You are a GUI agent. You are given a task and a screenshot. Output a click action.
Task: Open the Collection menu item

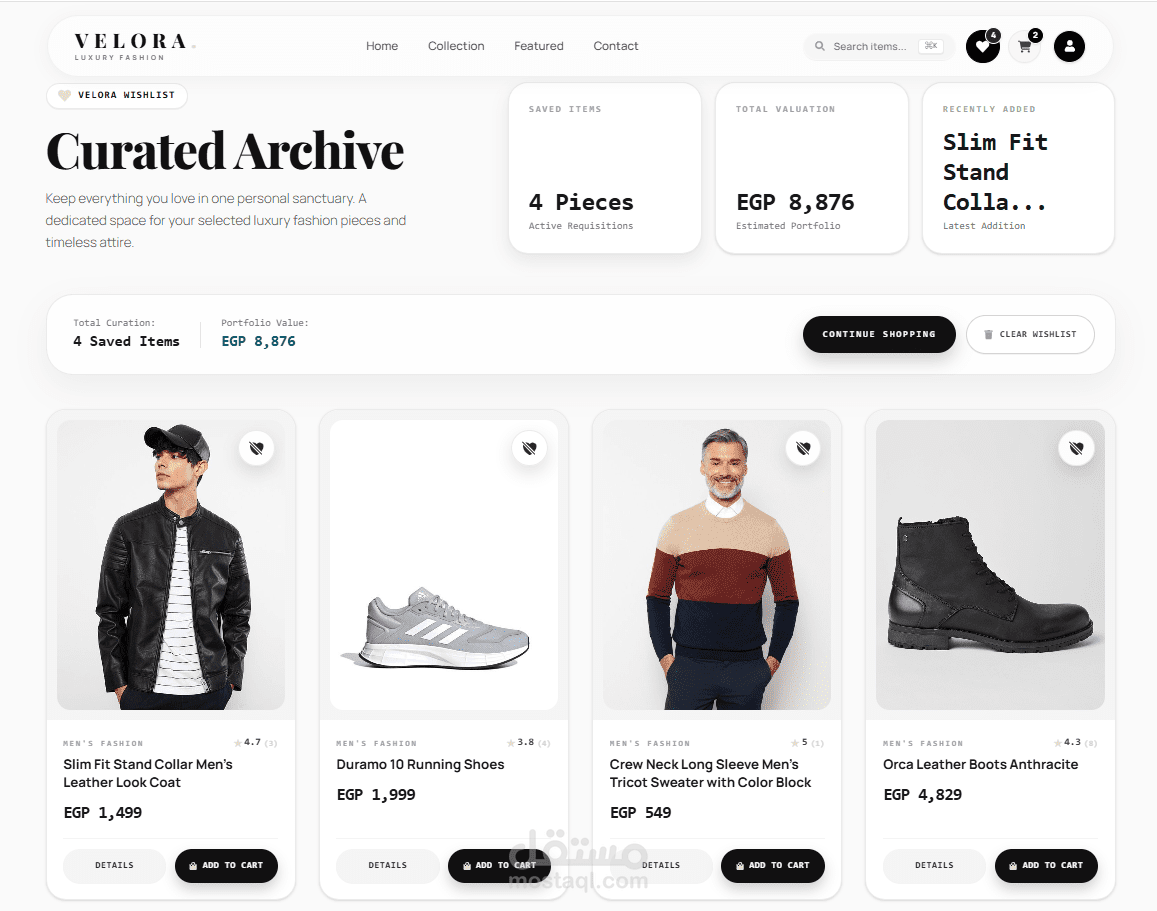pyautogui.click(x=456, y=46)
